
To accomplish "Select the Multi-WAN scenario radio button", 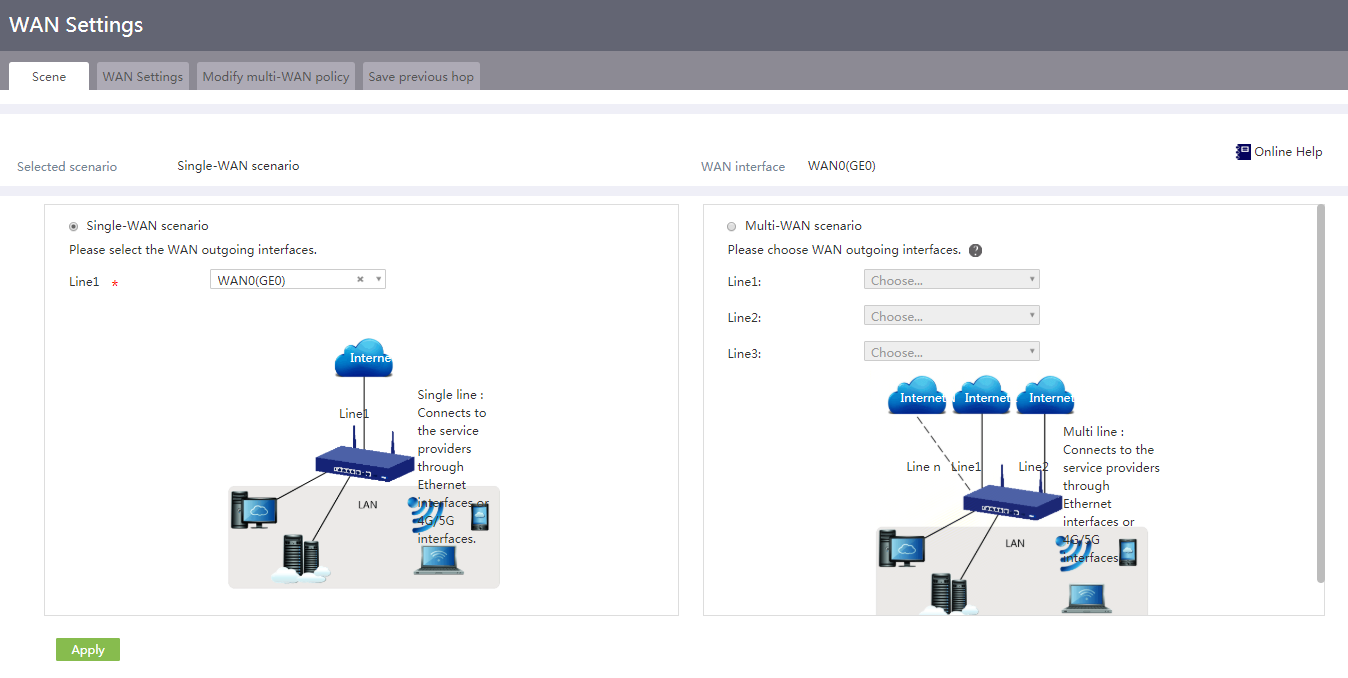I will tap(732, 227).
